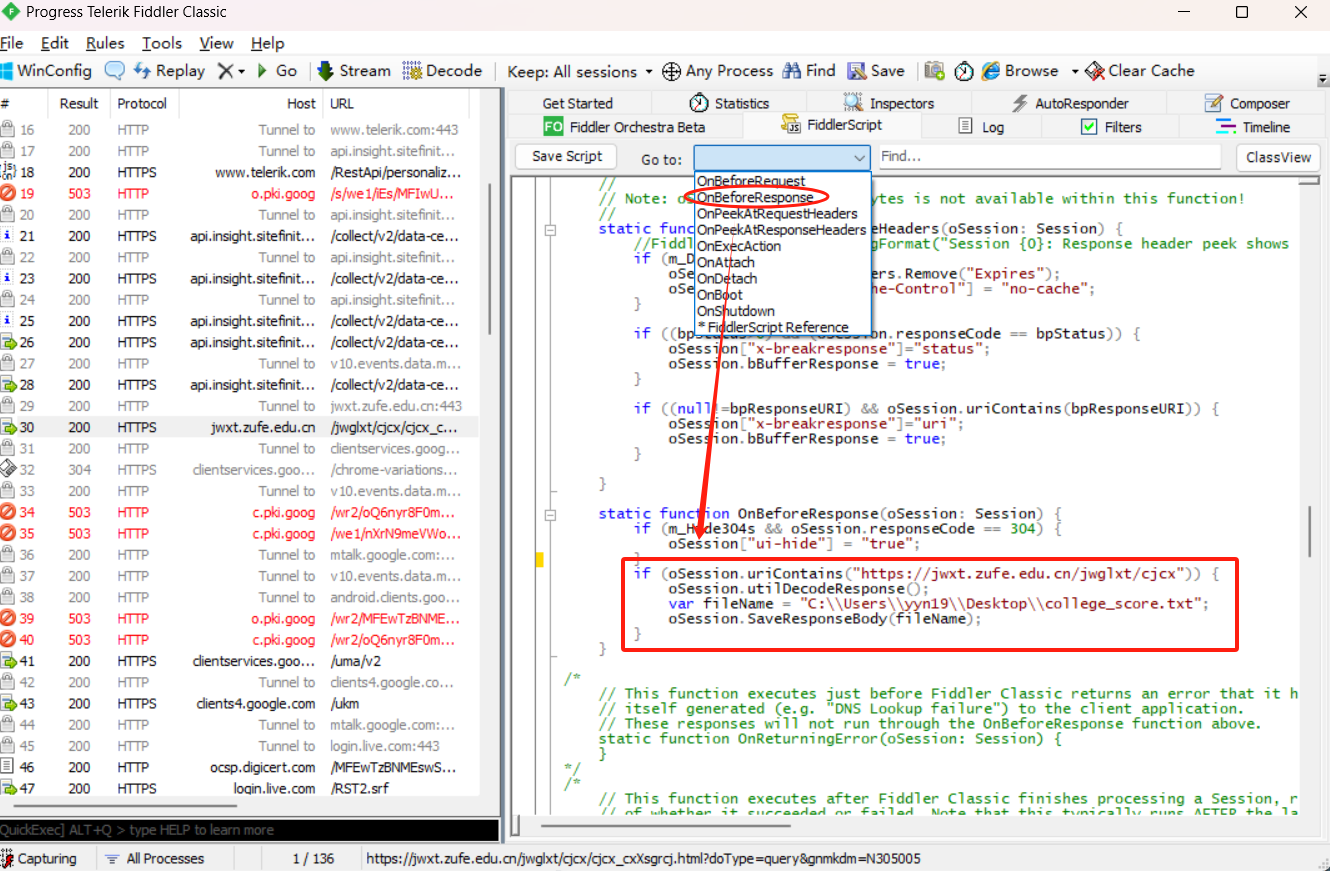Open the Edit menu
This screenshot has width=1330, height=871.
click(55, 43)
